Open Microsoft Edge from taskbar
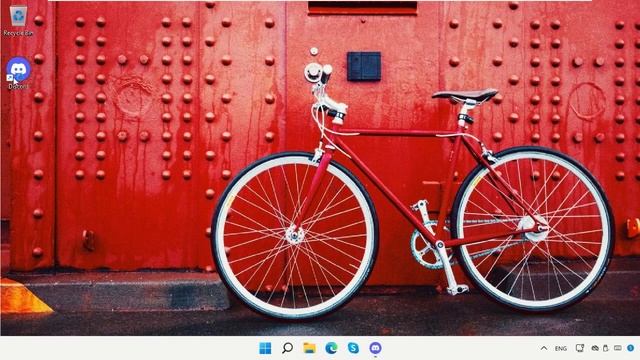This screenshot has width=640, height=360. 331,348
